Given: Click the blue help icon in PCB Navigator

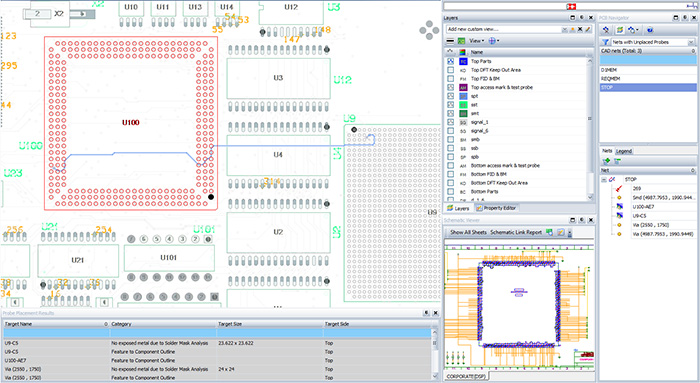Looking at the screenshot, I should pyautogui.click(x=650, y=30).
